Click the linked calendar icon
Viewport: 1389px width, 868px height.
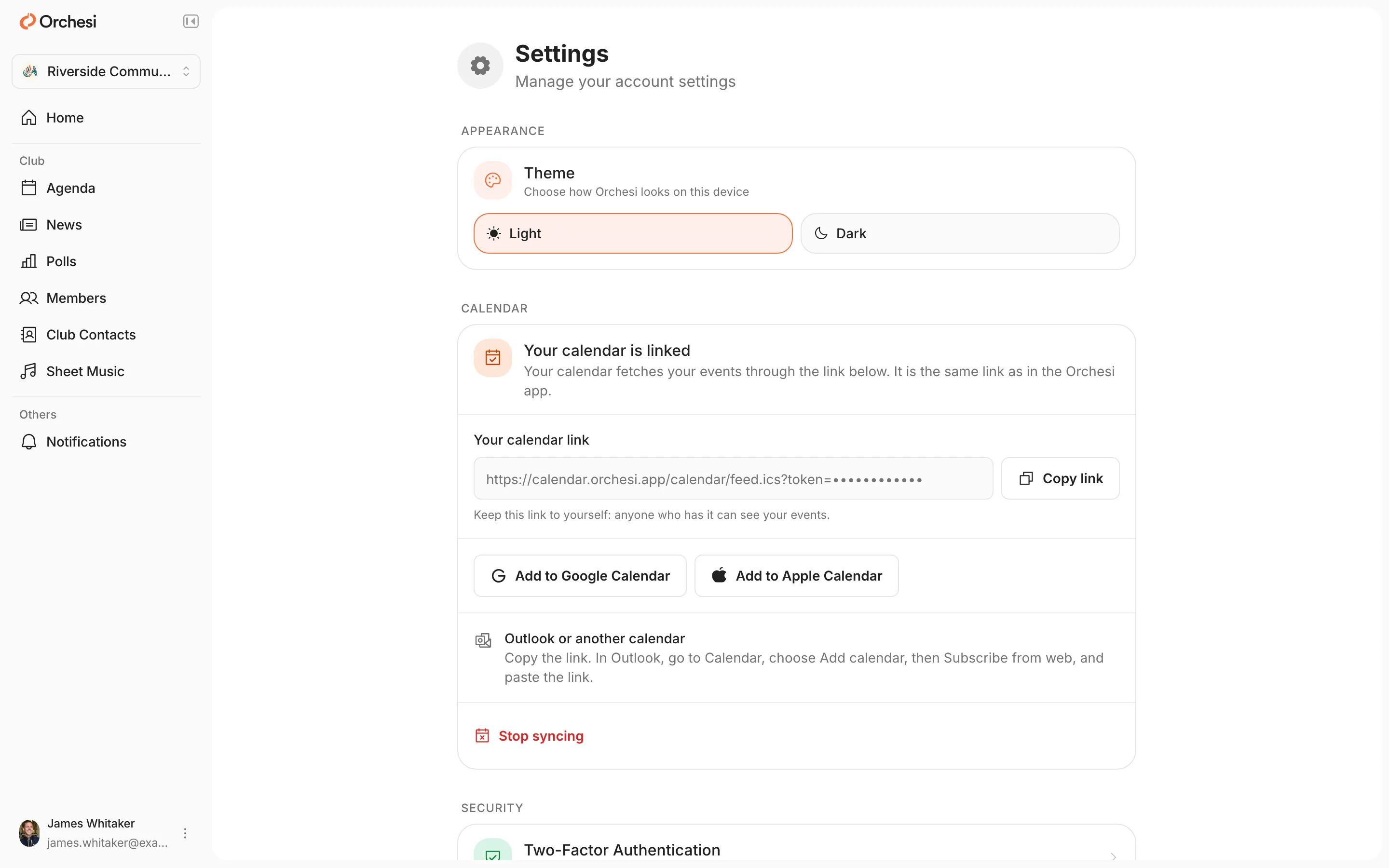point(492,358)
